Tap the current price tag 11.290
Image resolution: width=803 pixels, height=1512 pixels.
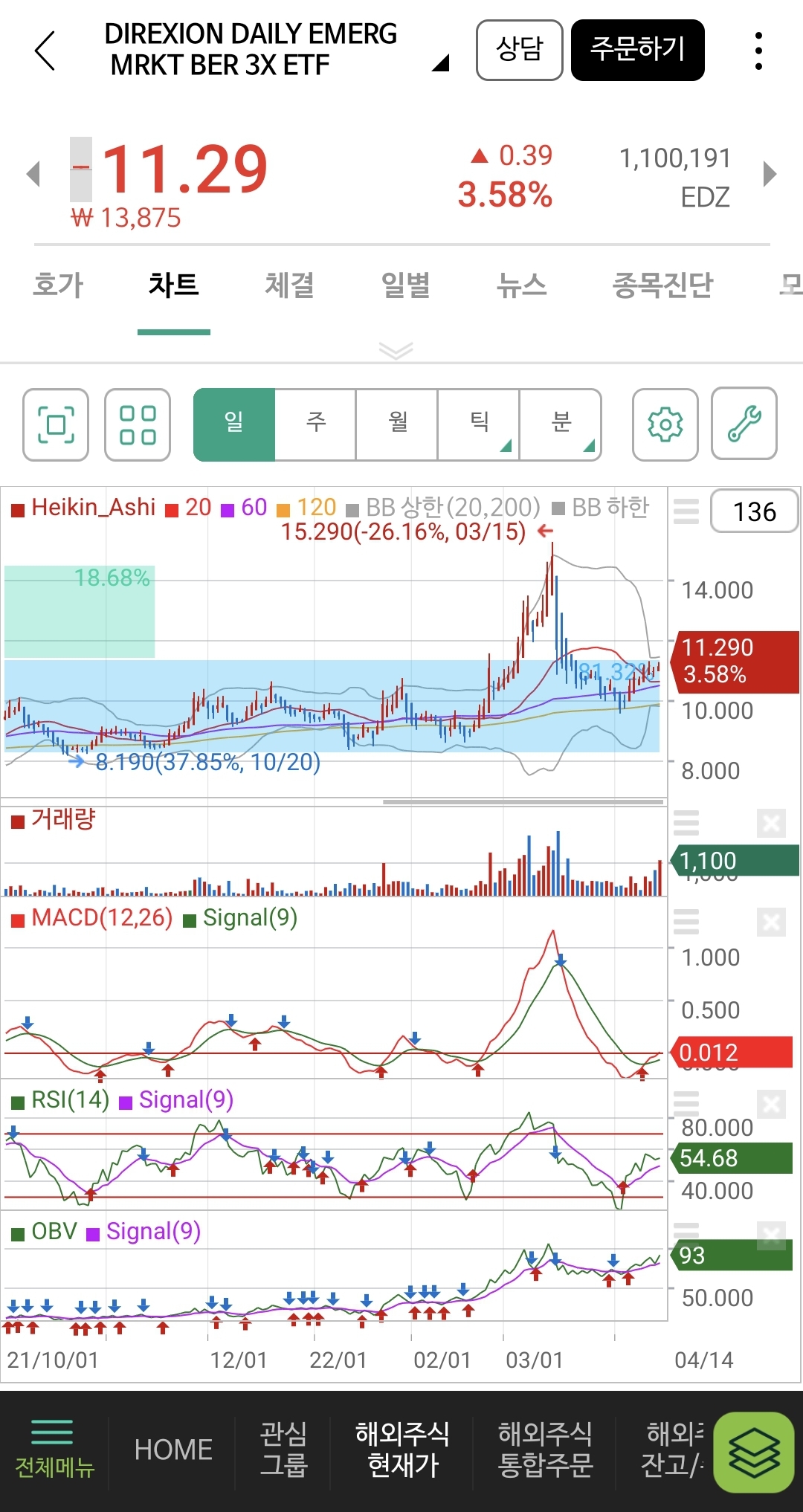point(735,662)
